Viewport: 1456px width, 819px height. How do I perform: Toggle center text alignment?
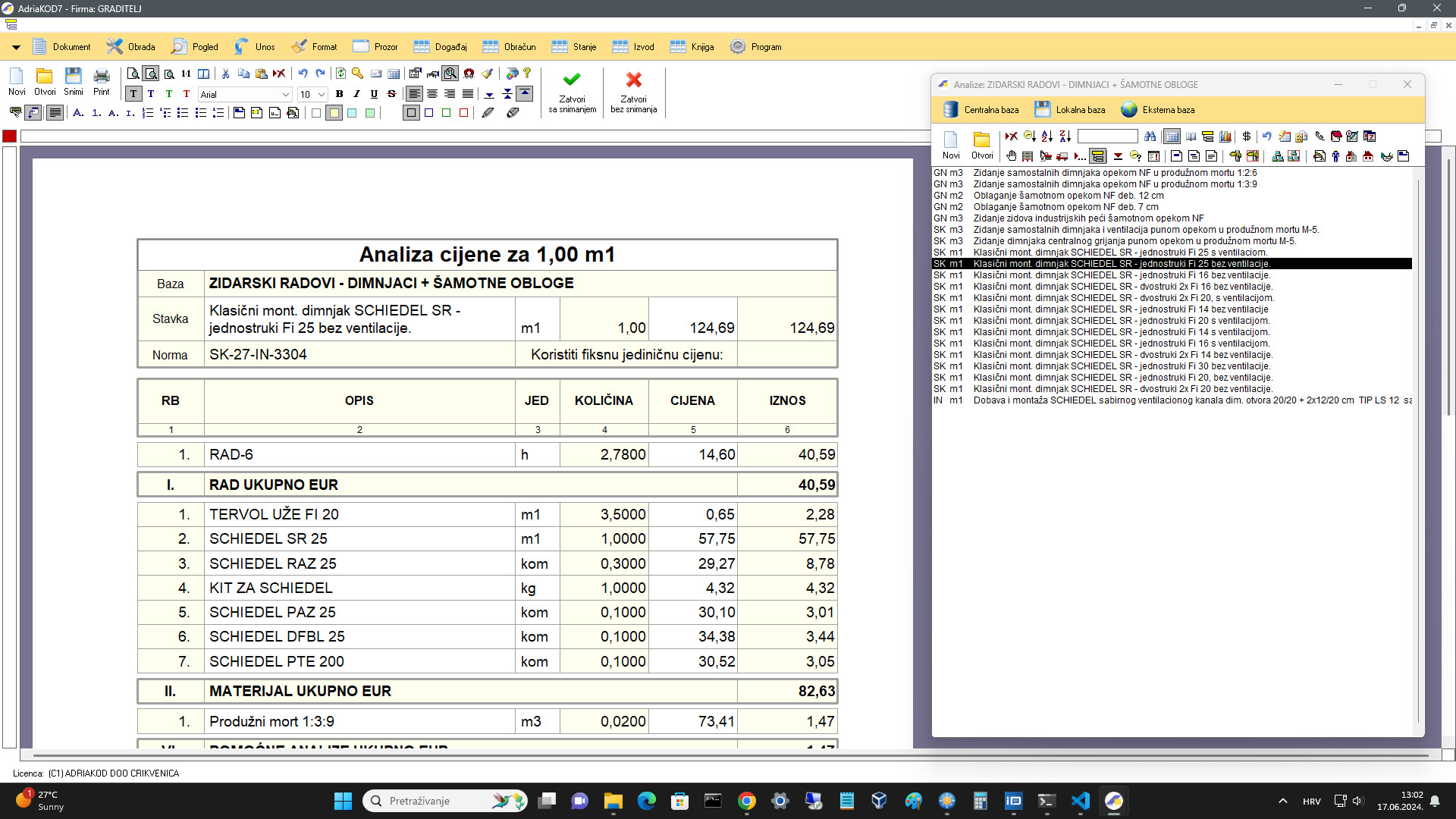(x=432, y=94)
